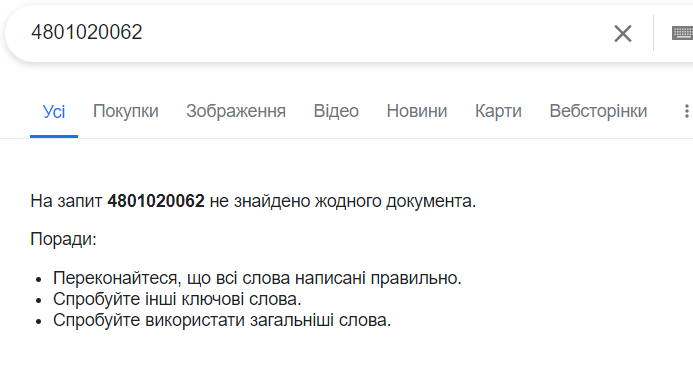Viewport: 693px width, 381px height.
Task: Select the Усі results tab
Action: pos(54,111)
